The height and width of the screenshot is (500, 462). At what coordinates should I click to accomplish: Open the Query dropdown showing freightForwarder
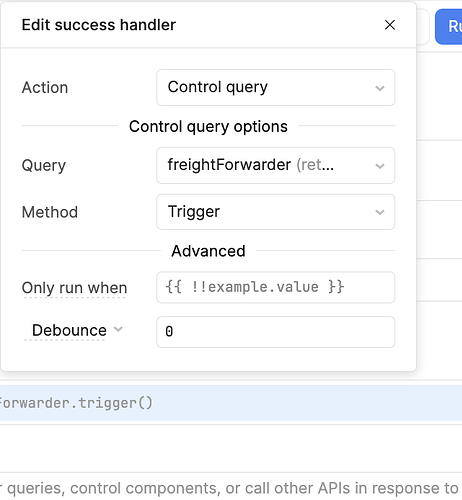276,165
